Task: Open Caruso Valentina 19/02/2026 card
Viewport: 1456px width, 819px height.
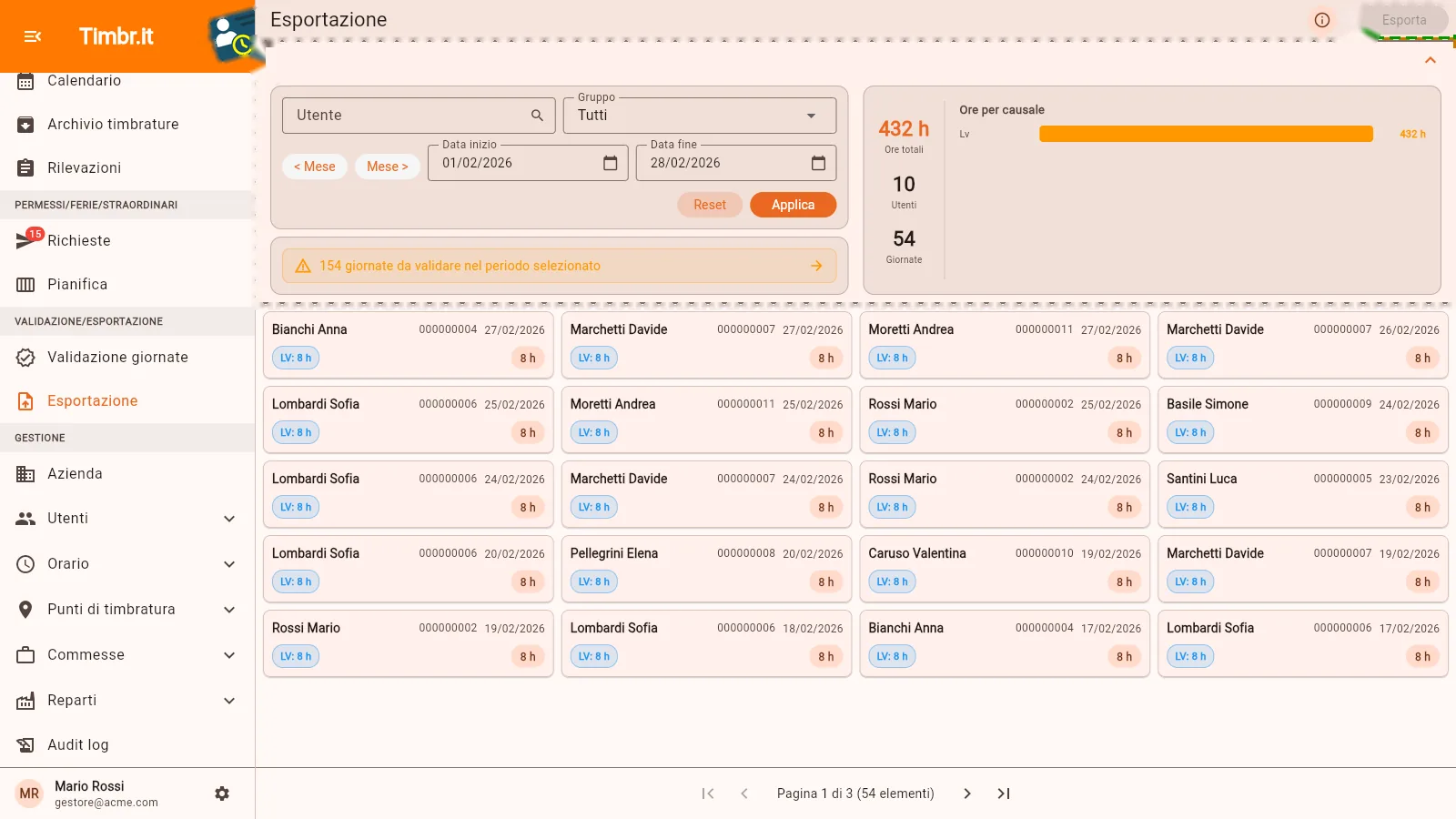Action: 1005,569
